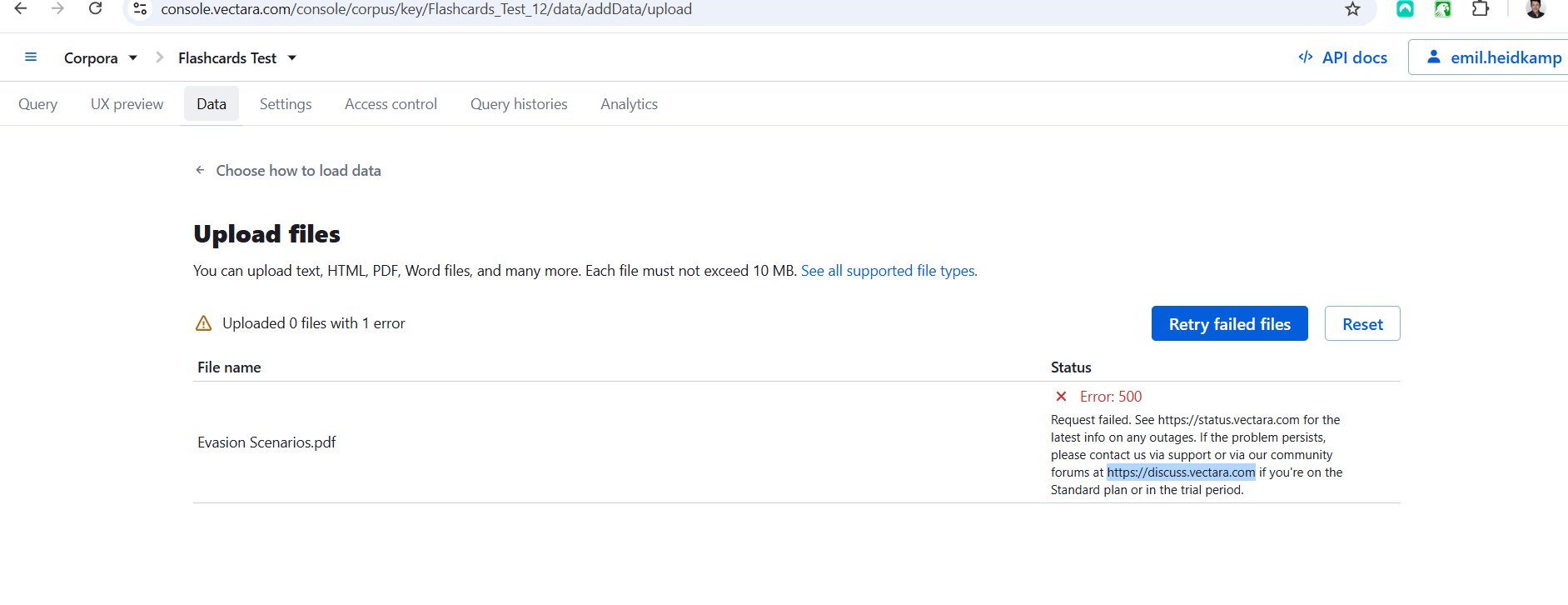Click the Uploaded 0 files with 1 error message
This screenshot has width=1568, height=605.
[314, 323]
